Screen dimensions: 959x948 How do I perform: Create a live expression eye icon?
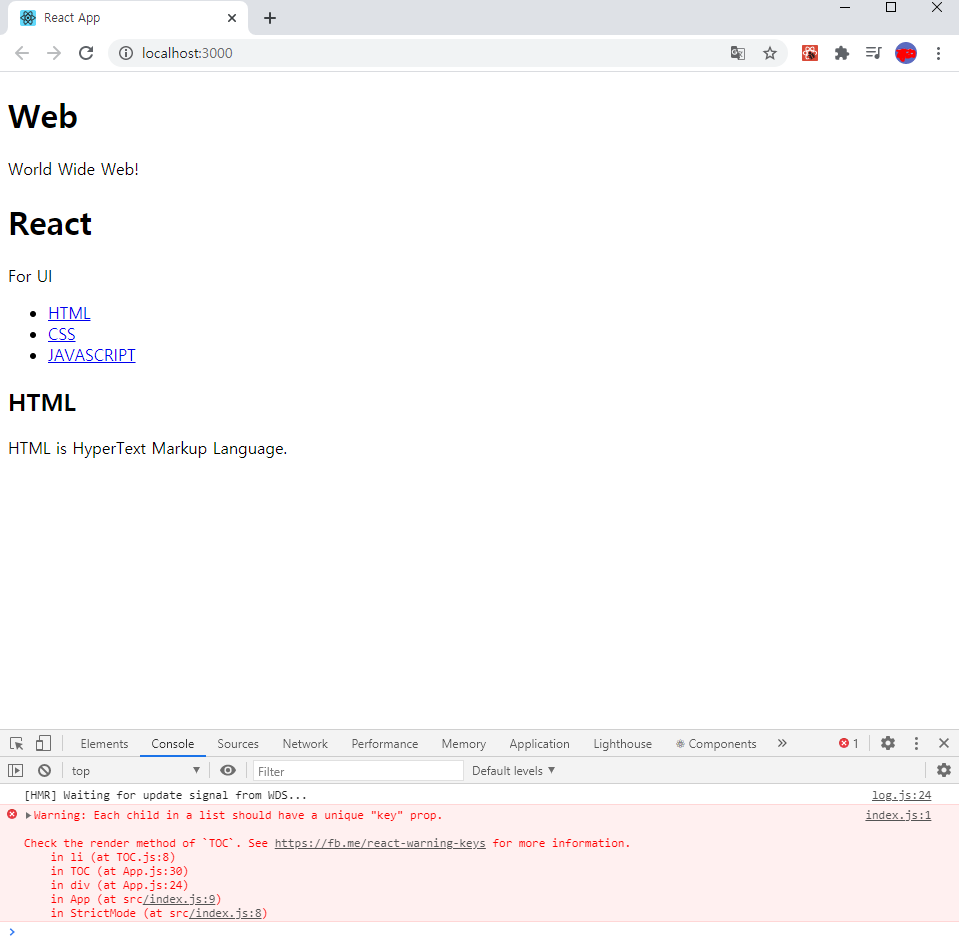click(x=228, y=771)
